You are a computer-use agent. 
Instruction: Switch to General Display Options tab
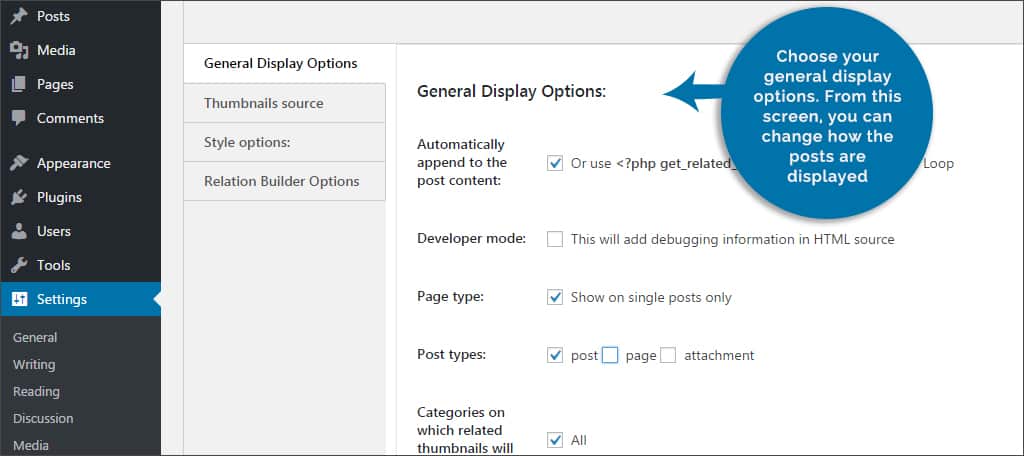285,63
